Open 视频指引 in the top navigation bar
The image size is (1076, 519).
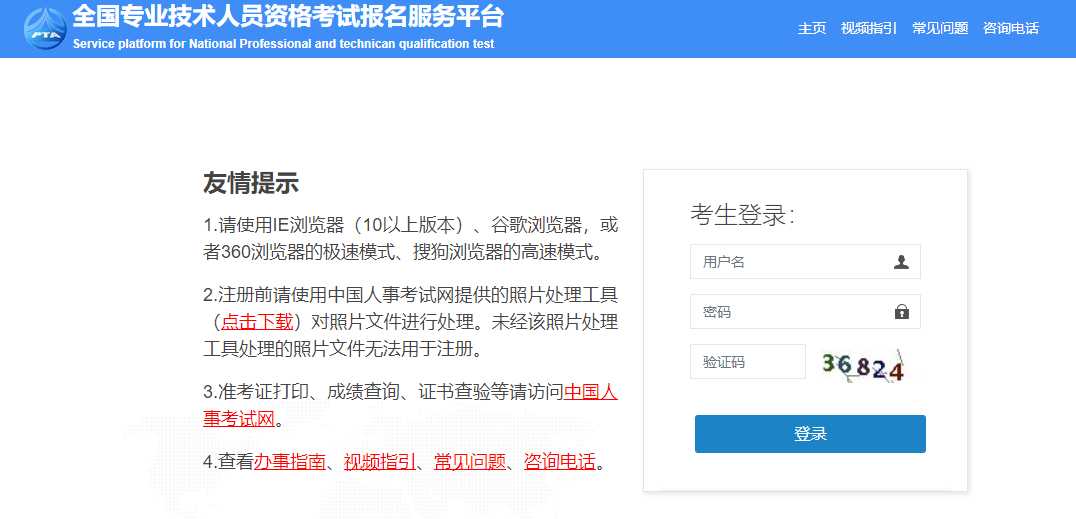[868, 28]
